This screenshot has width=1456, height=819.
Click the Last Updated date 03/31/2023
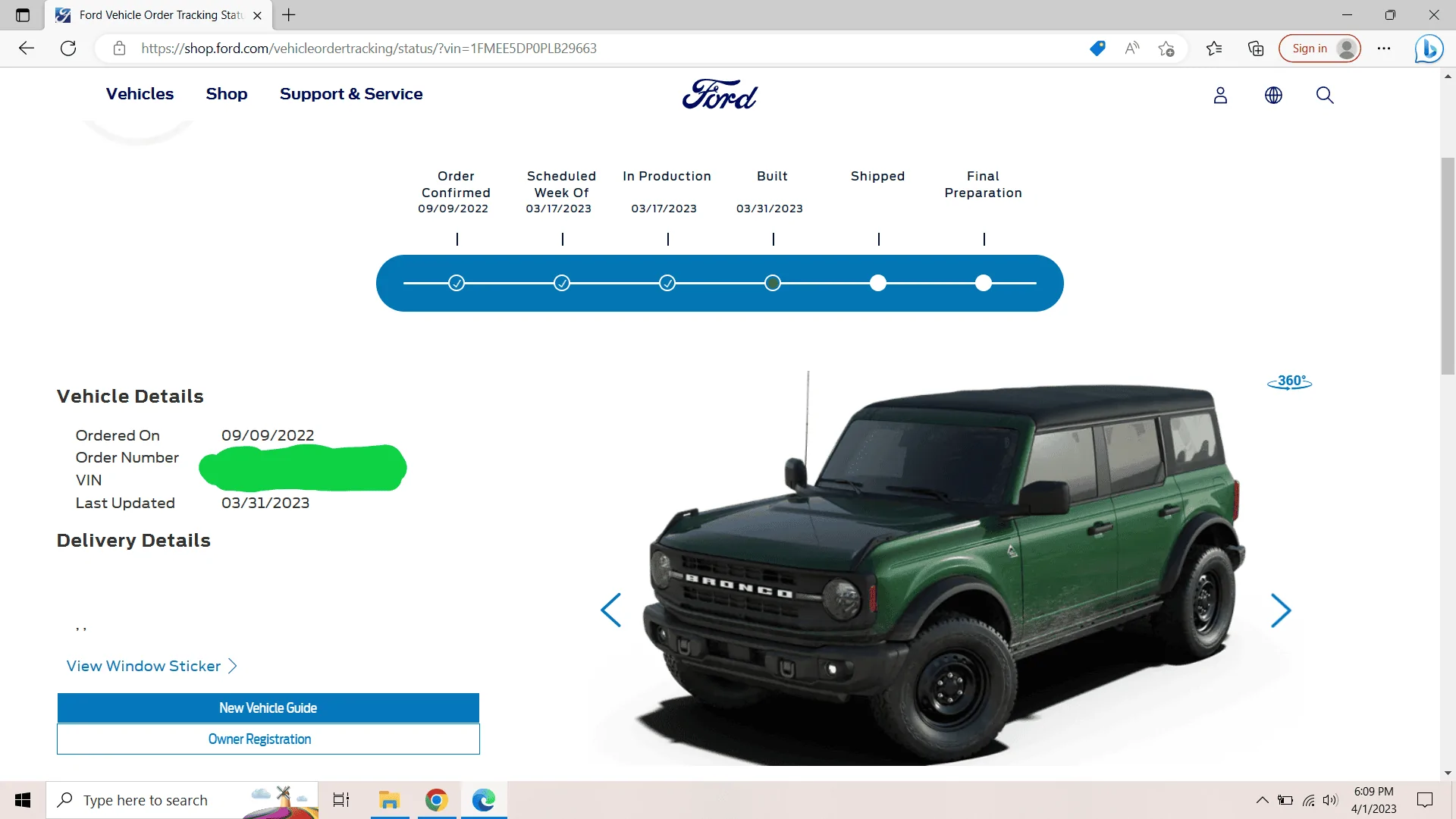pyautogui.click(x=265, y=503)
